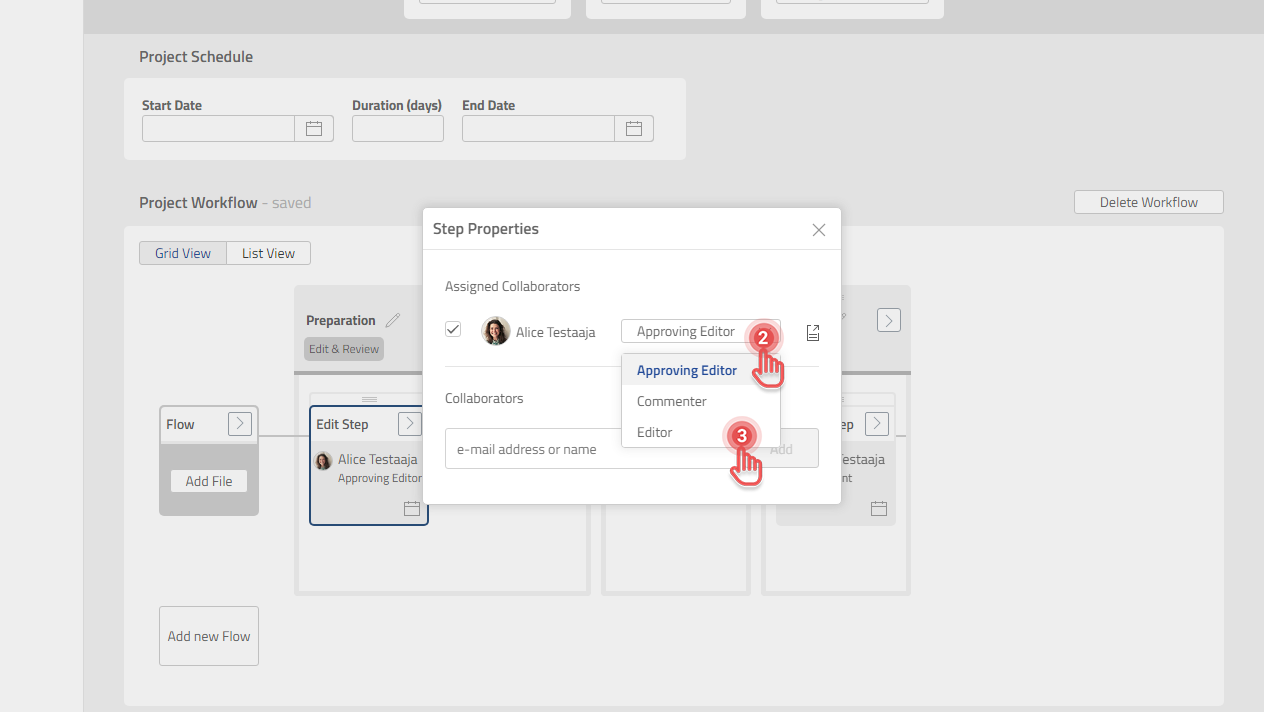Expand the Flow card with its chevron
Image resolution: width=1264 pixels, height=712 pixels.
[239, 423]
